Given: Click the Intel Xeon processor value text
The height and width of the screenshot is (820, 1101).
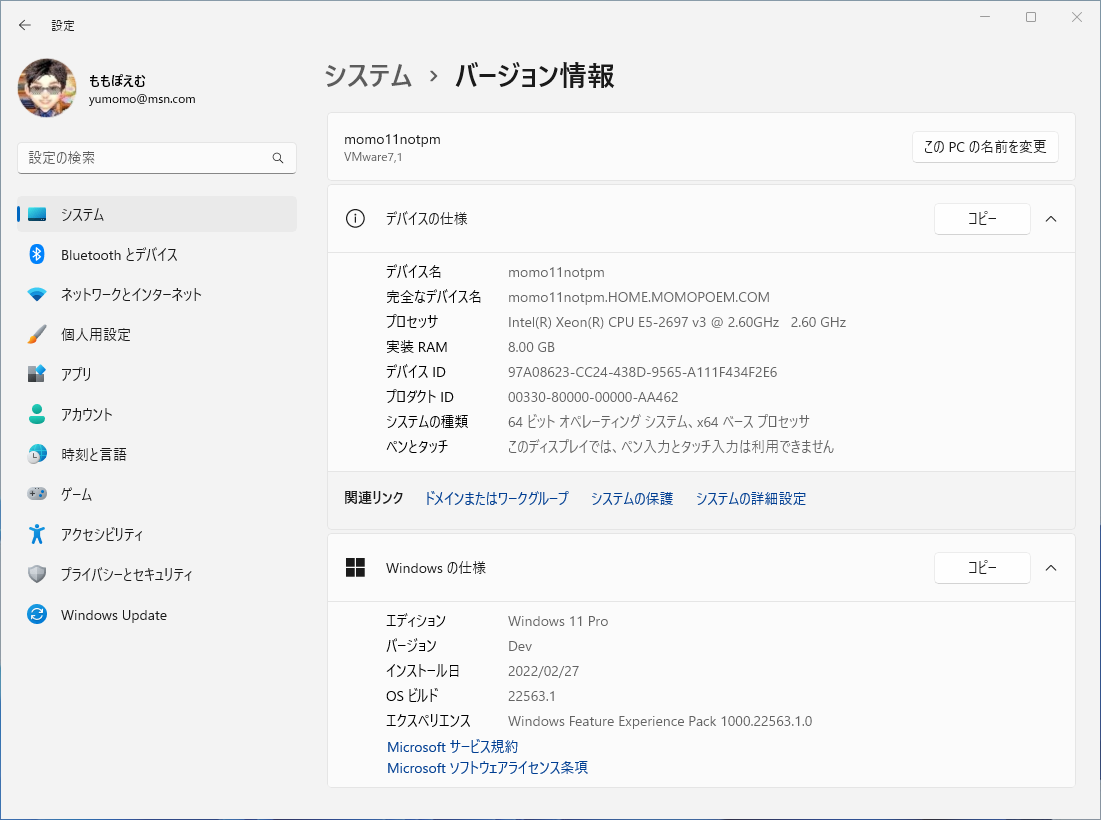Looking at the screenshot, I should tap(677, 322).
